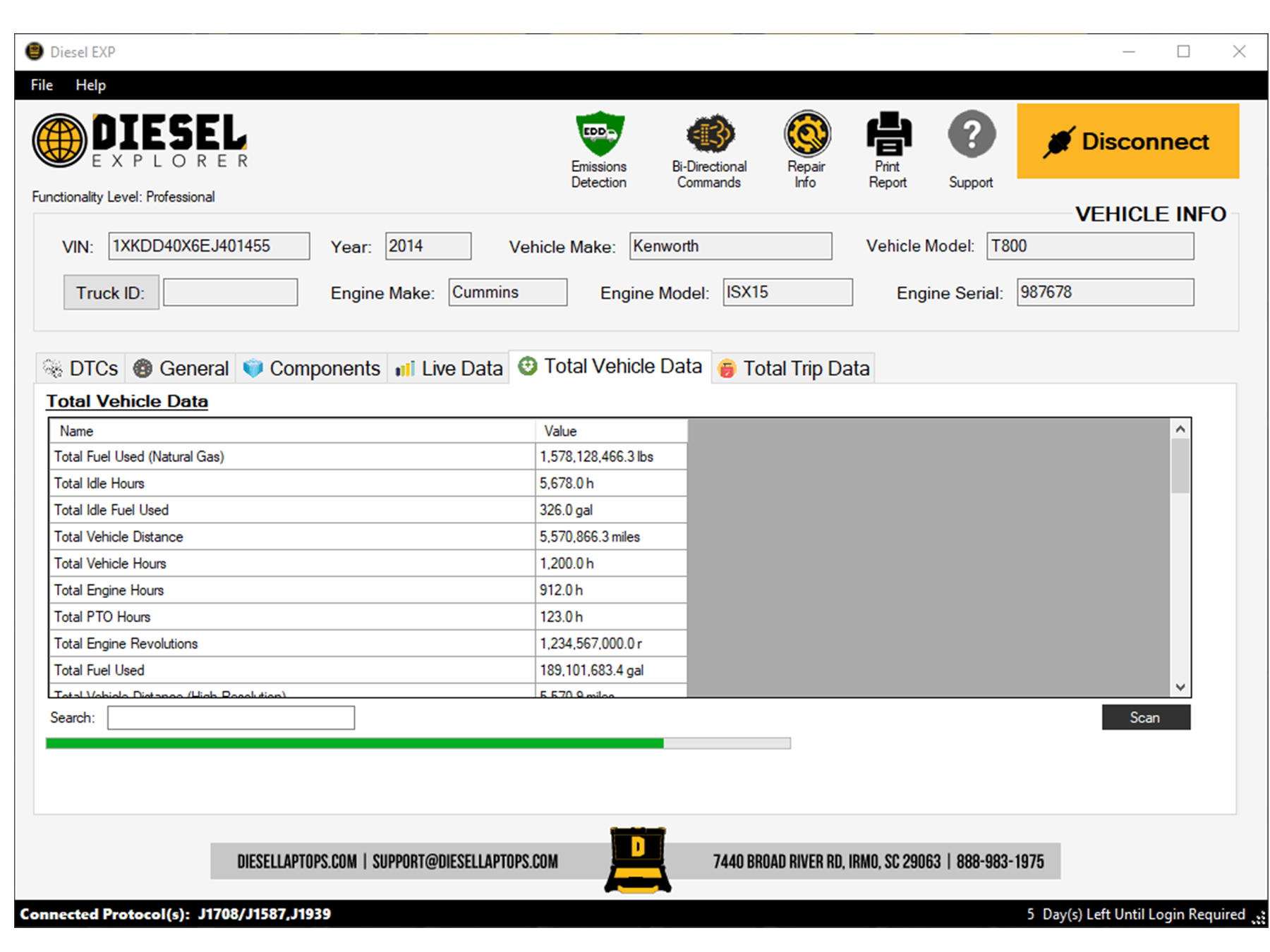
Task: Click the Diesel Explorer globe logo
Action: 59,140
